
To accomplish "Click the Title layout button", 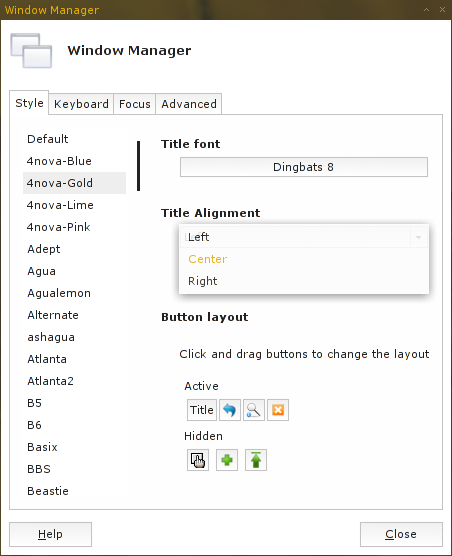I will pos(202,410).
